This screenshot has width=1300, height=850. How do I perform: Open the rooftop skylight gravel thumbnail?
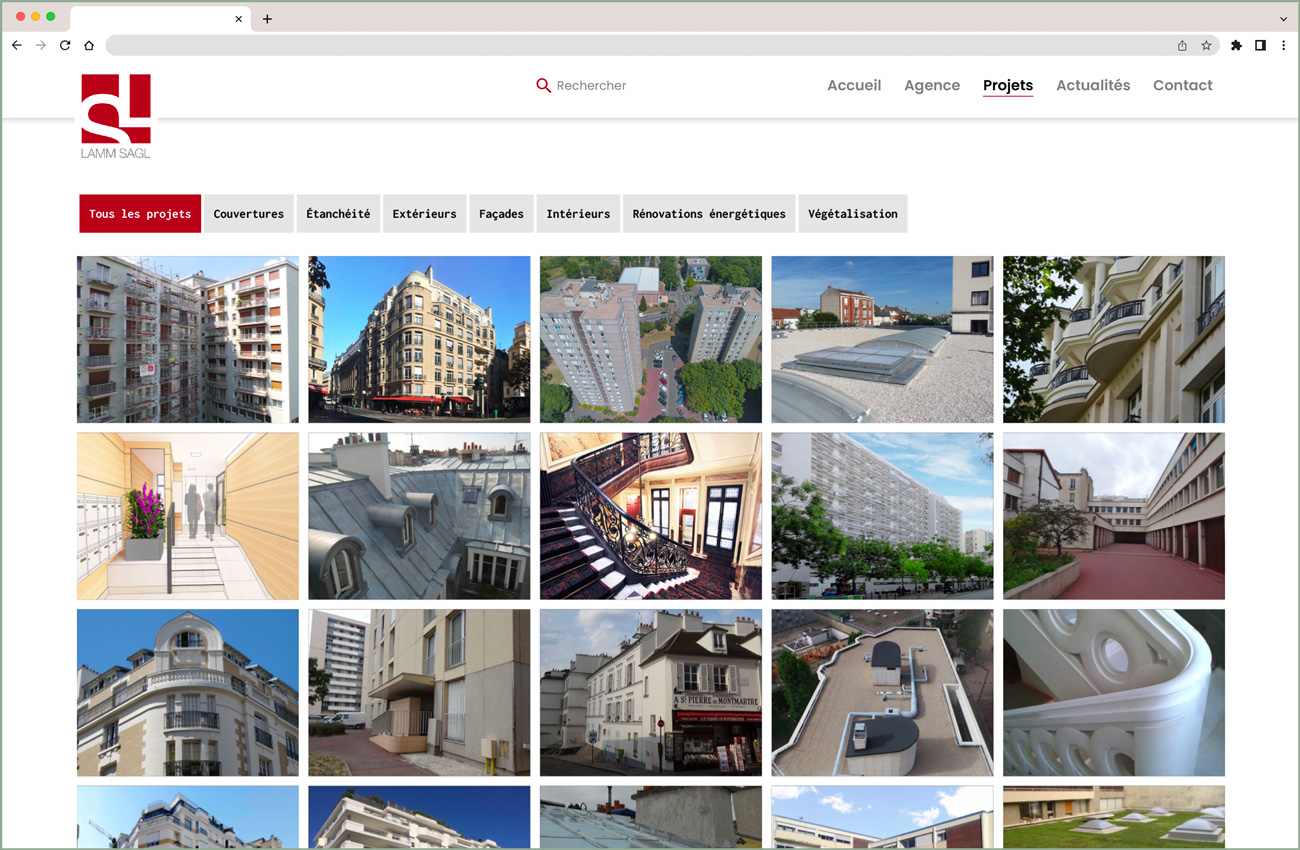tap(882, 340)
